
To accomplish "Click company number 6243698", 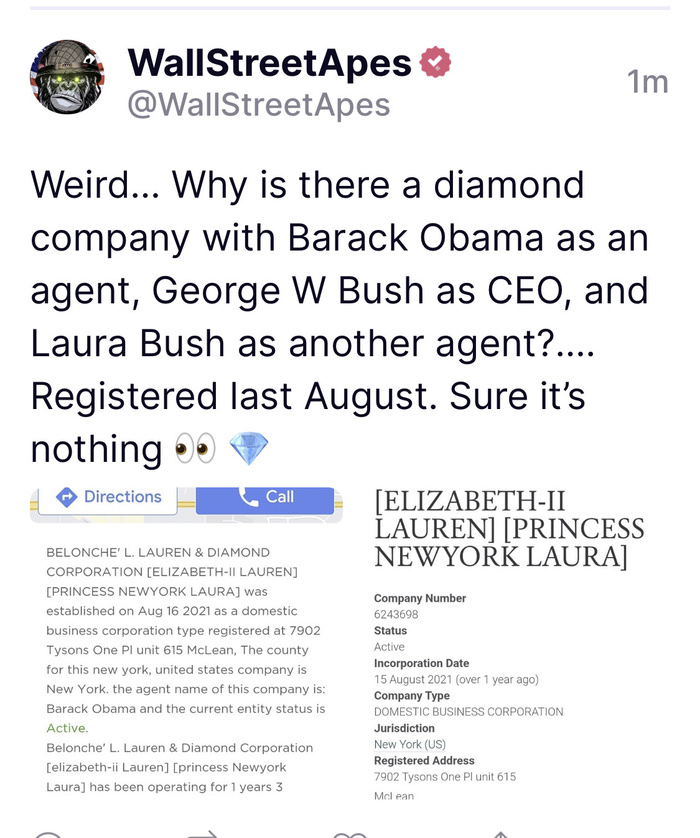I will click(396, 614).
